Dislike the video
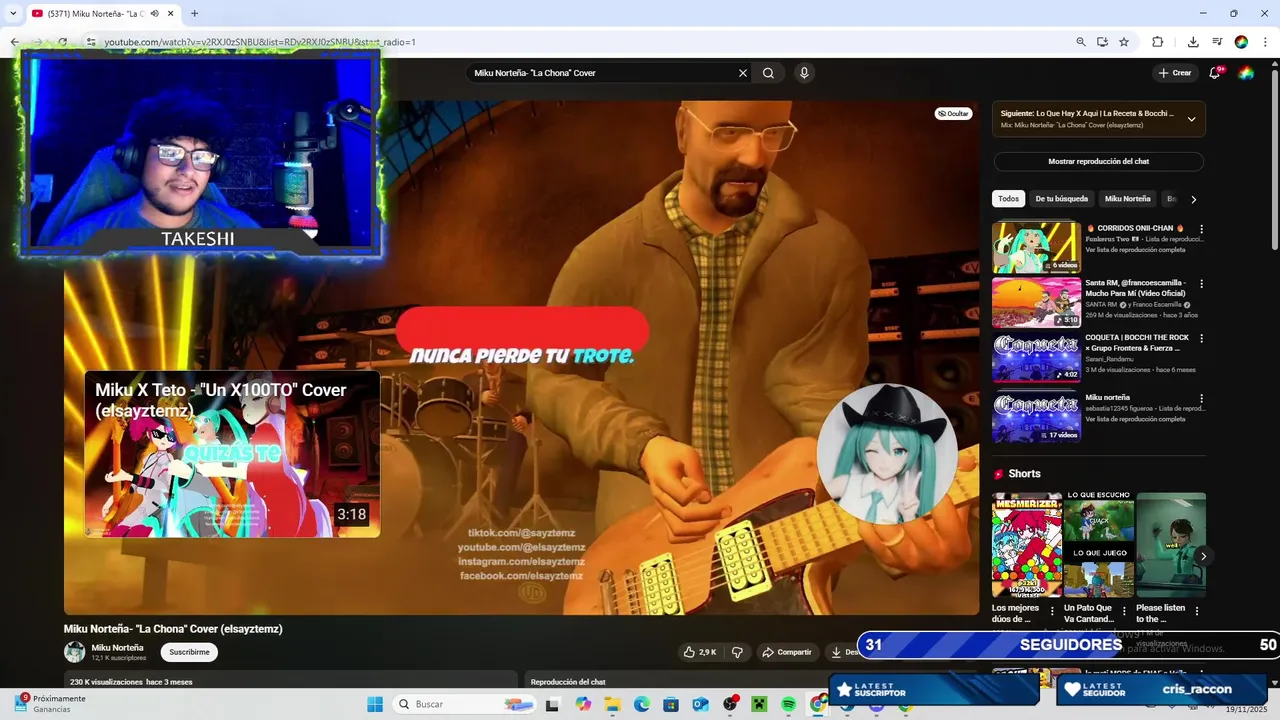The image size is (1280, 720). click(x=737, y=652)
